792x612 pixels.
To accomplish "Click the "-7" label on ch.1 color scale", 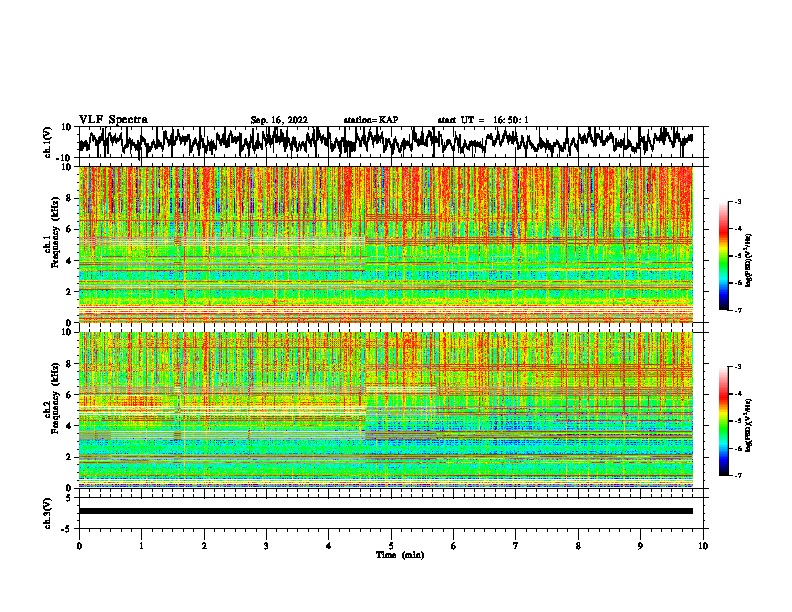I will (737, 310).
